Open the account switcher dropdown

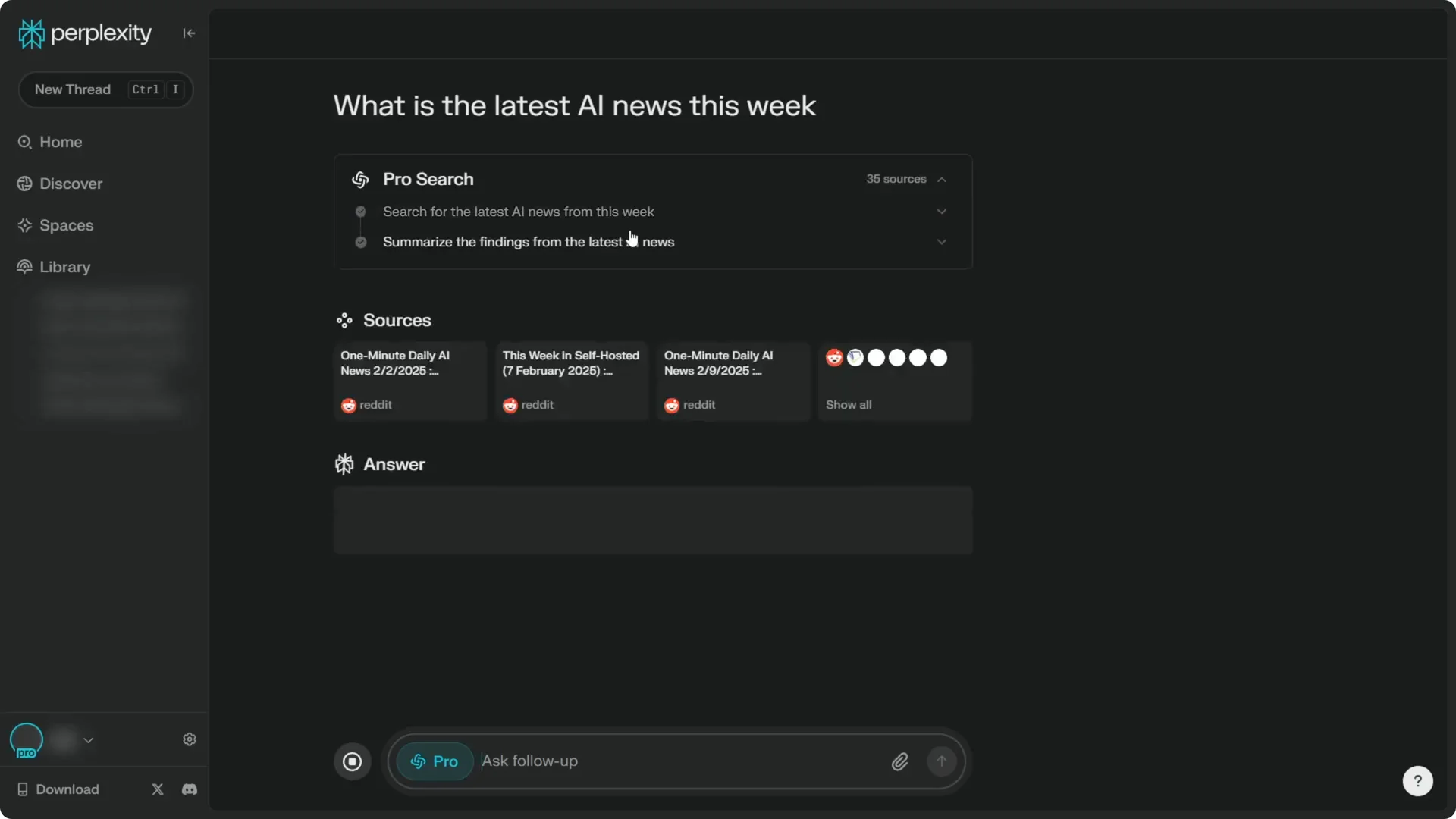[88, 740]
